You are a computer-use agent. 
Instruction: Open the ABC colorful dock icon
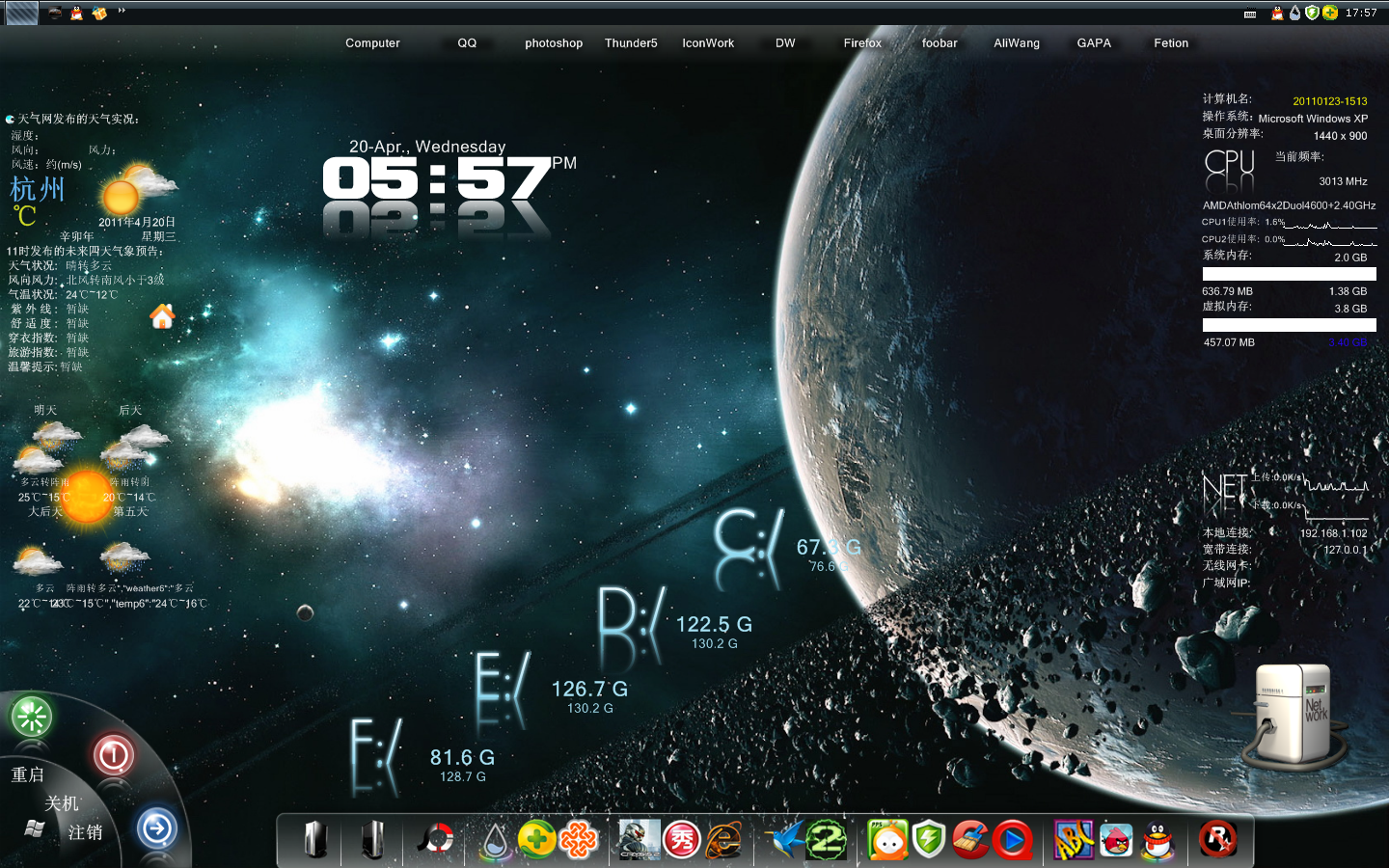click(x=1074, y=840)
